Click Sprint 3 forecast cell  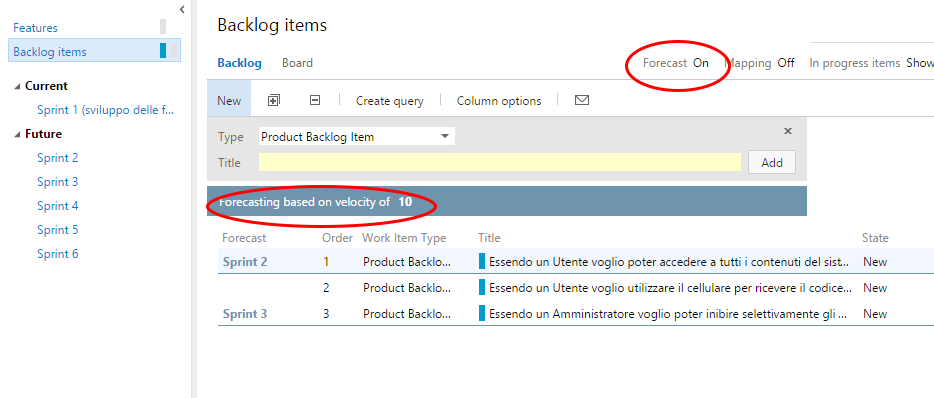click(245, 314)
